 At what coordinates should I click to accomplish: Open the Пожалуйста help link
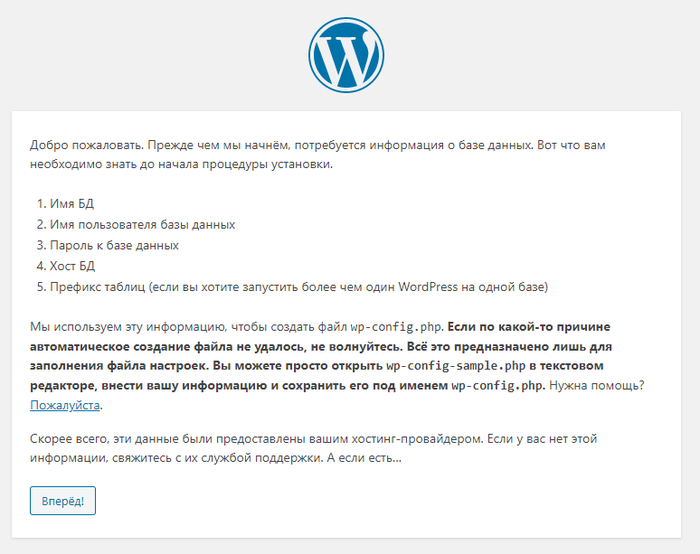point(65,405)
